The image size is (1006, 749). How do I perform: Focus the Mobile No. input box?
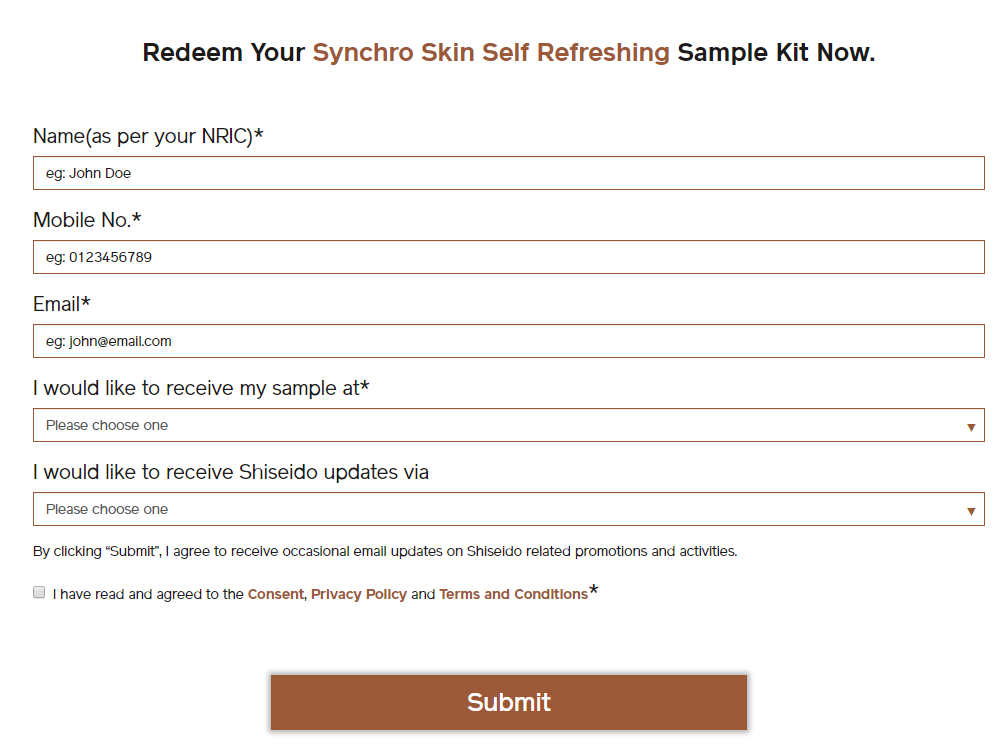pyautogui.click(x=508, y=257)
